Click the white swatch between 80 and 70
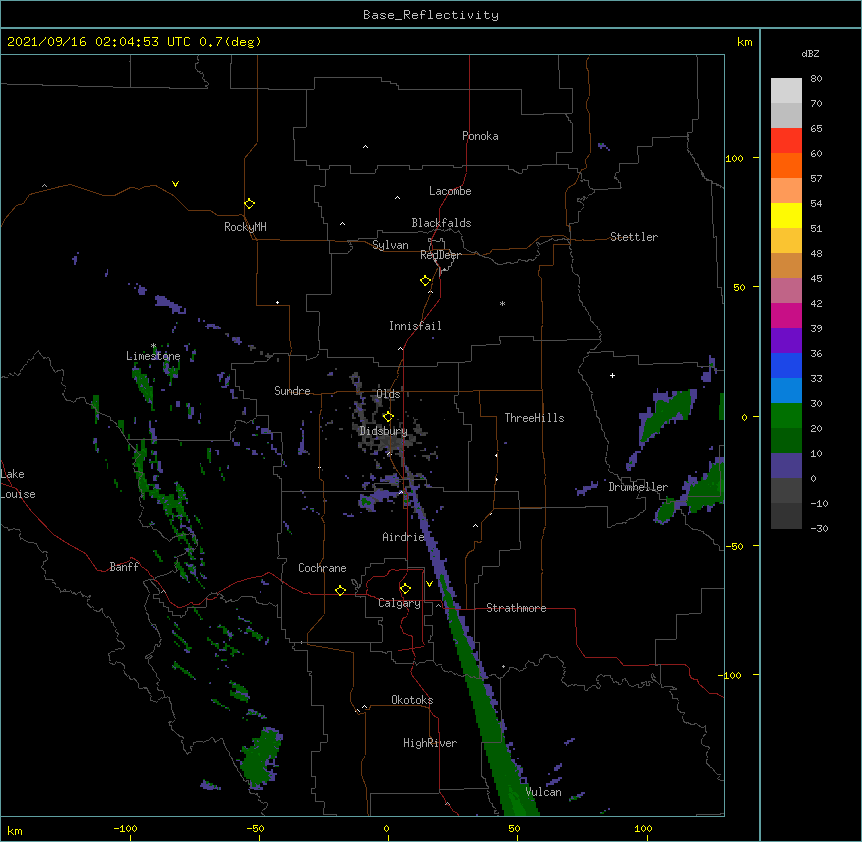862x842 pixels. pyautogui.click(x=786, y=91)
